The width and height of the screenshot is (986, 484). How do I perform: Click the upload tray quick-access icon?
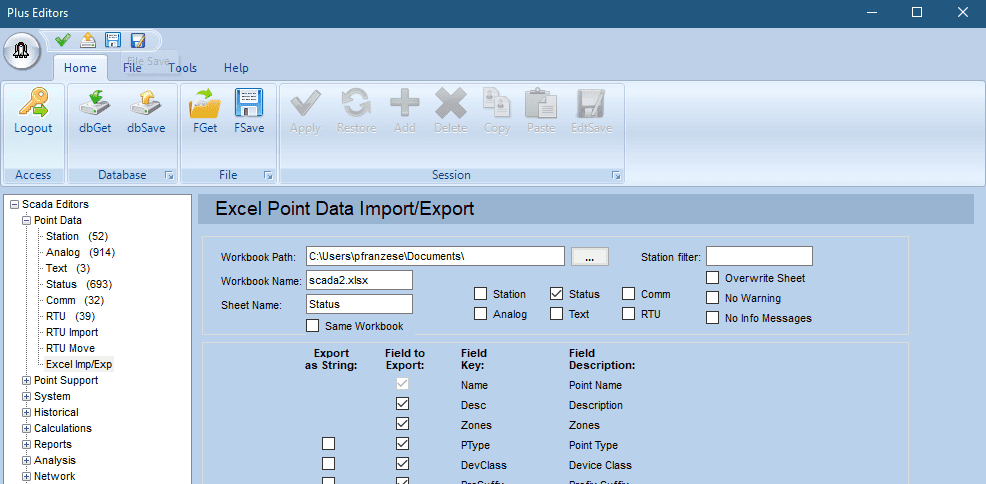click(x=87, y=41)
